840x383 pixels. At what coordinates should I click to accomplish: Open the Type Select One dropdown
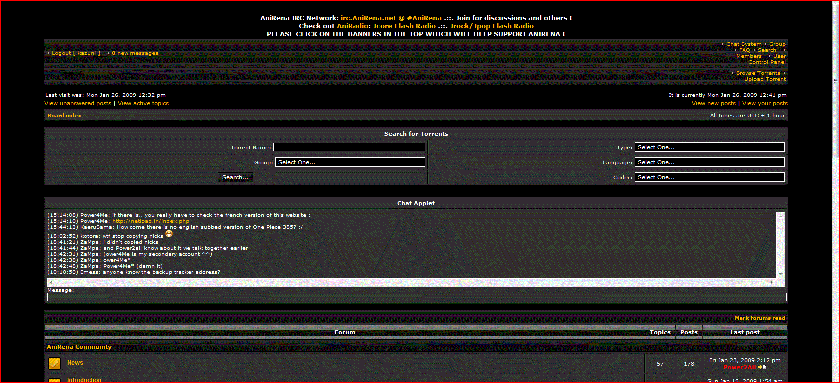click(x=710, y=147)
